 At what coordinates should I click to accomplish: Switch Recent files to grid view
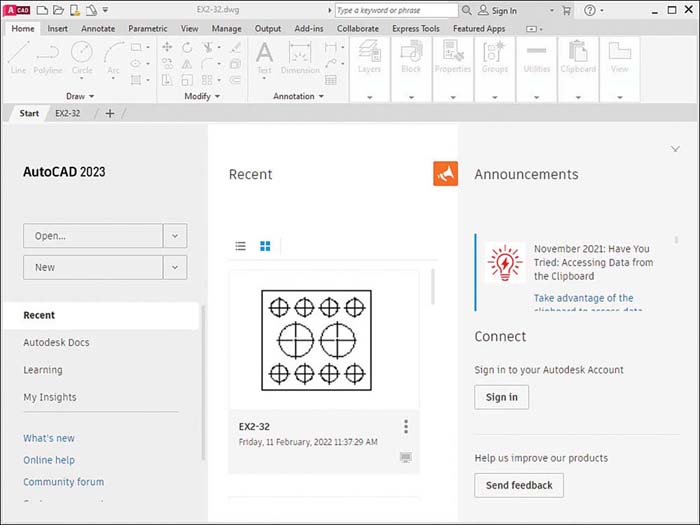coord(265,246)
